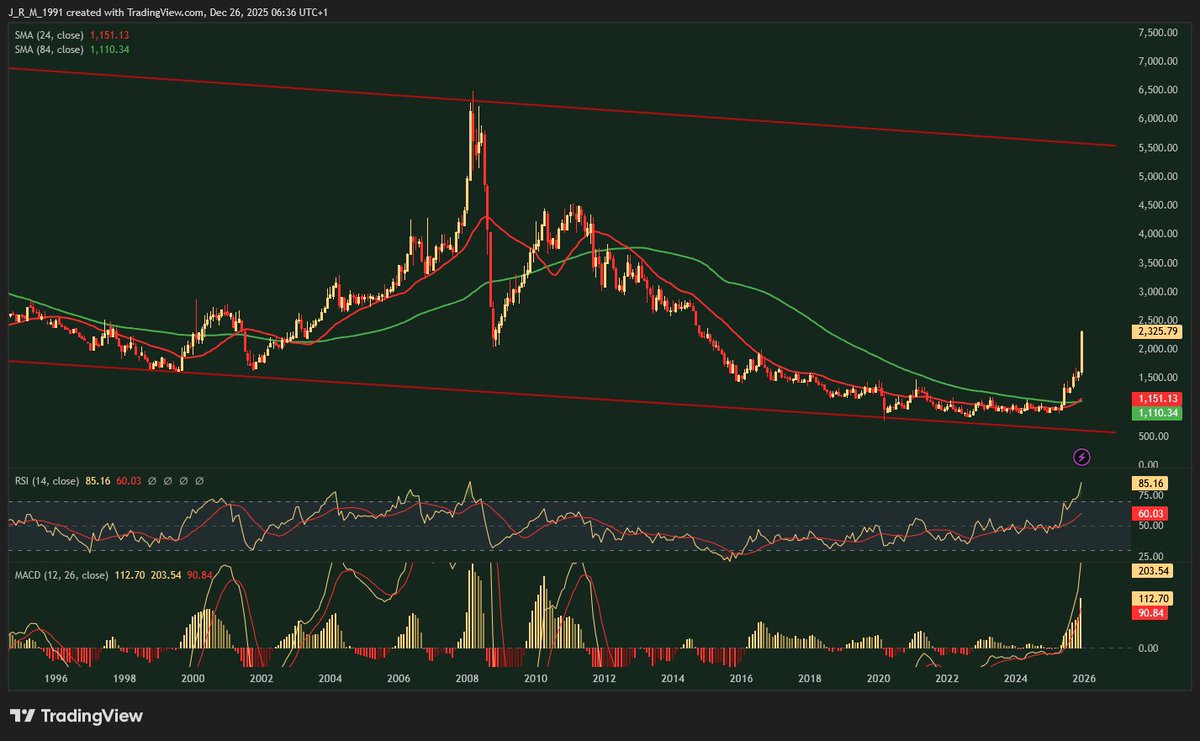Click the 2,325.79 current price label

[x=1157, y=330]
